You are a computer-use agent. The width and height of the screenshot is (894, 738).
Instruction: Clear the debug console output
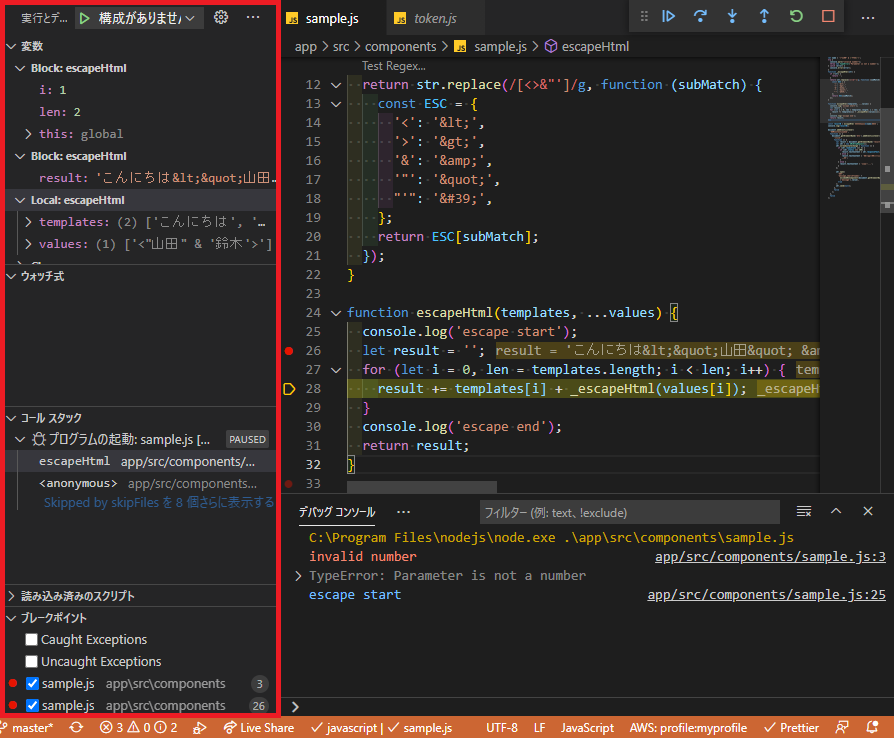click(804, 512)
